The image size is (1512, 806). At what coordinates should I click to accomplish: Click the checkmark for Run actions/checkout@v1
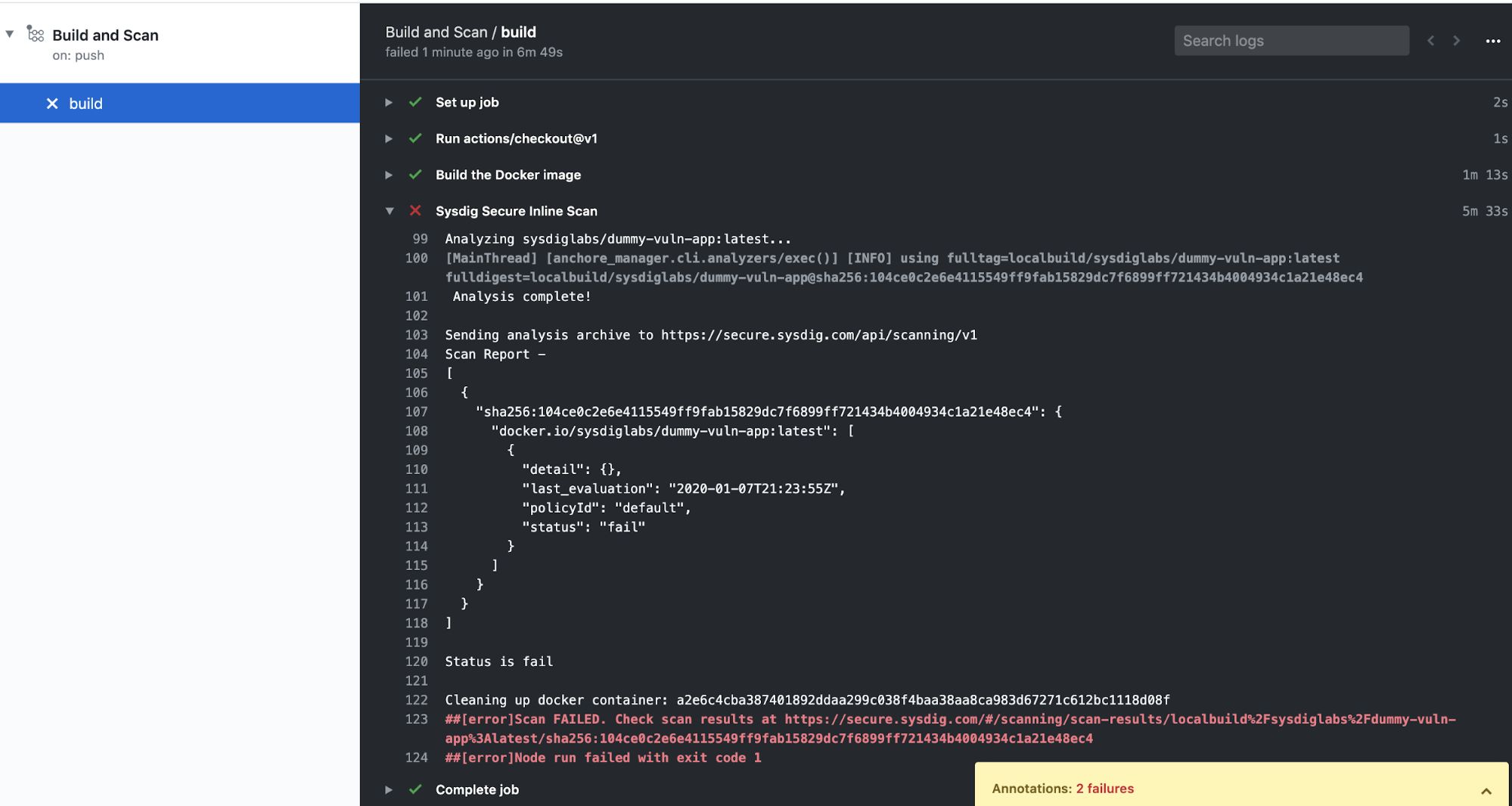pos(415,138)
